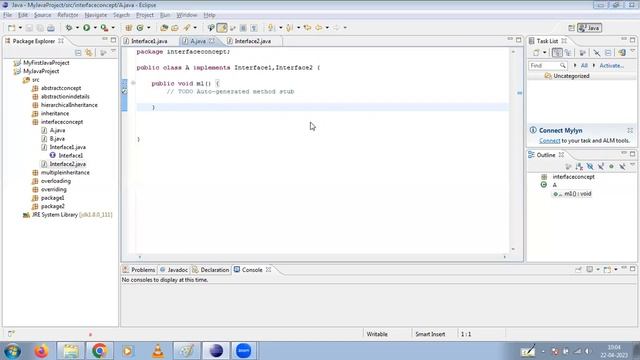The height and width of the screenshot is (360, 640).
Task: Click the New file toolbar icon
Action: tap(11, 28)
